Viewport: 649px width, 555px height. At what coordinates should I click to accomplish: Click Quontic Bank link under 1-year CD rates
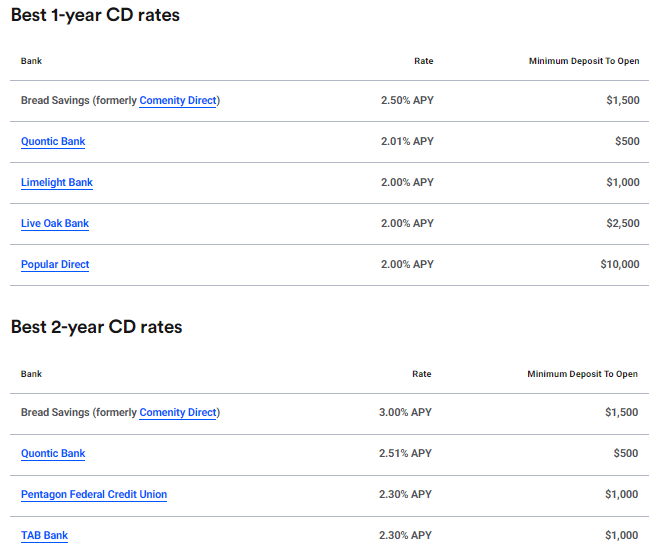pyautogui.click(x=53, y=142)
